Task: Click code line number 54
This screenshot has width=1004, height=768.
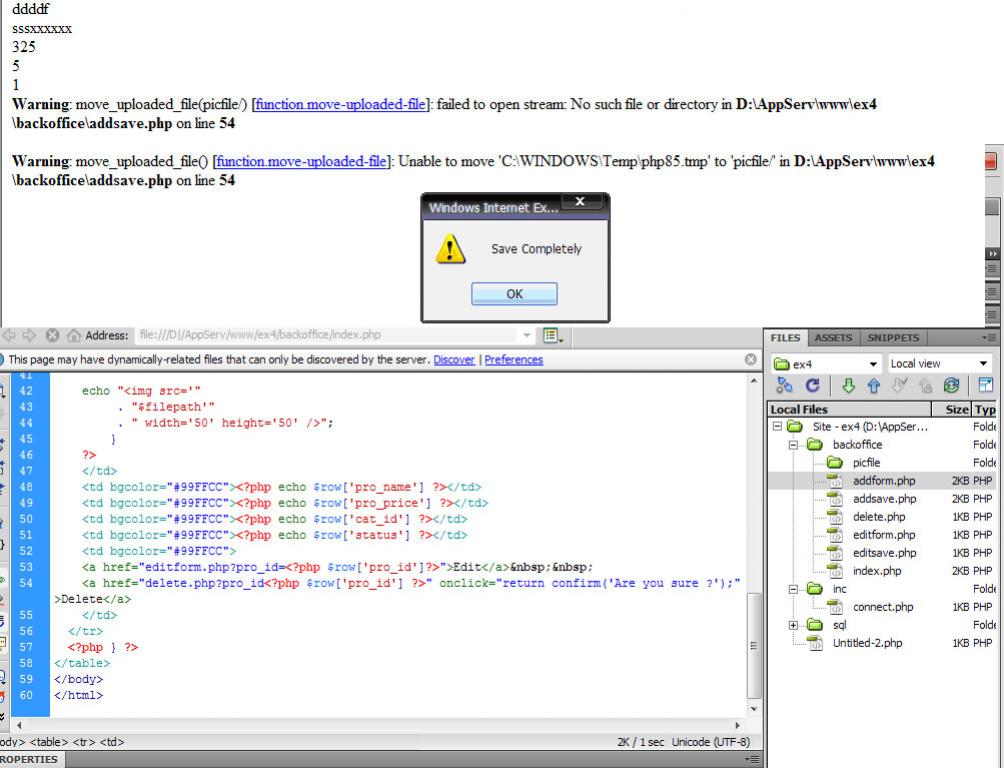Action: pyautogui.click(x=26, y=583)
